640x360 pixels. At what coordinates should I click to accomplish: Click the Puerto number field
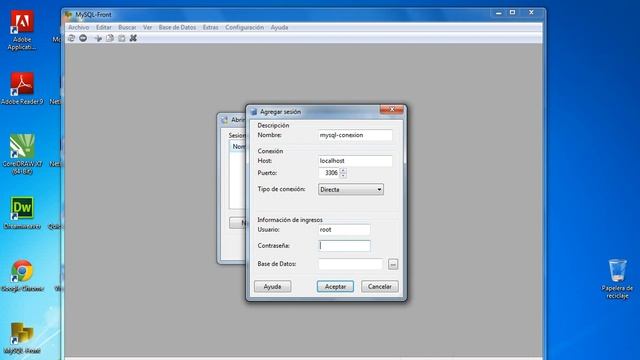click(x=329, y=173)
